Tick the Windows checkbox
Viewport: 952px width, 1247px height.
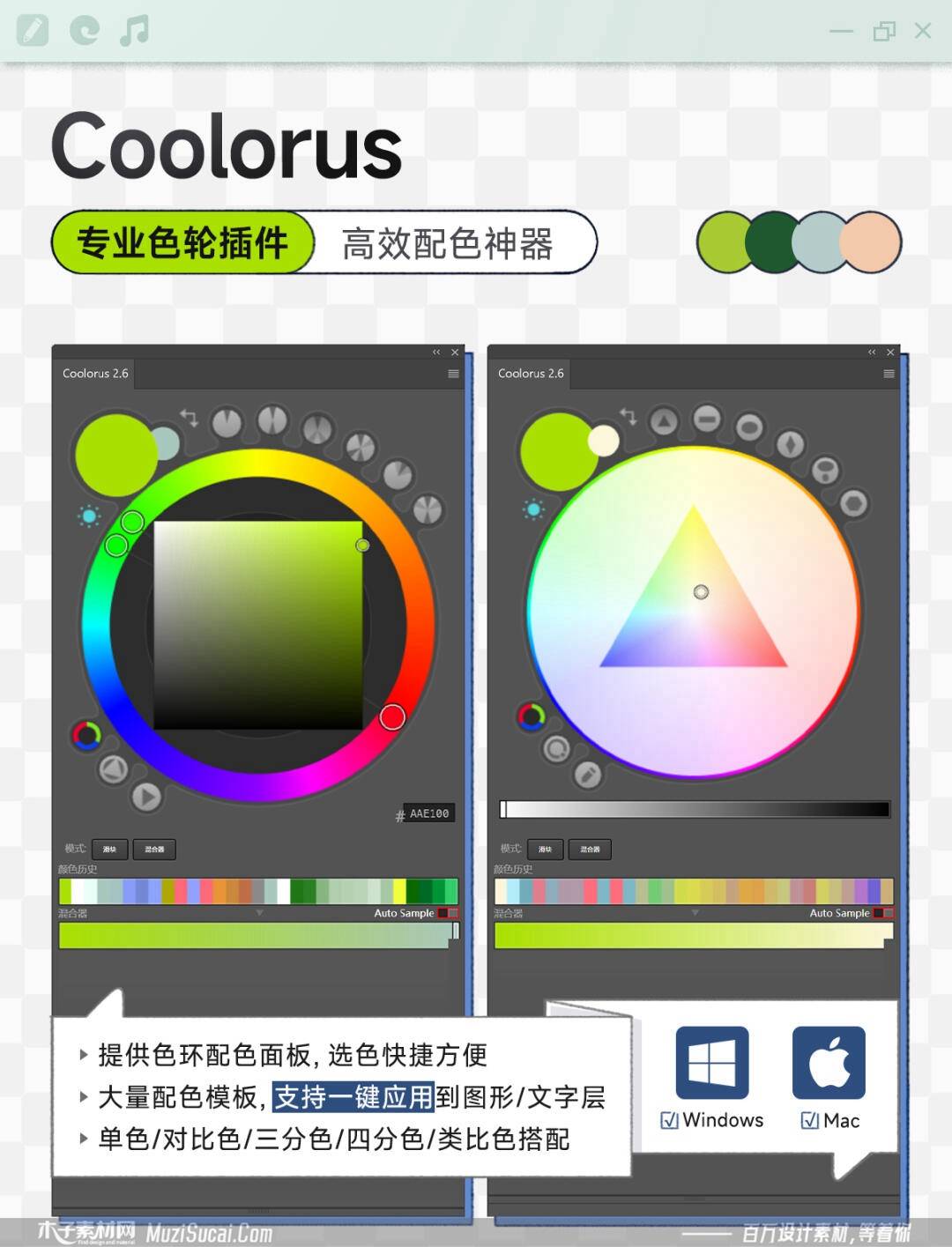[669, 1120]
